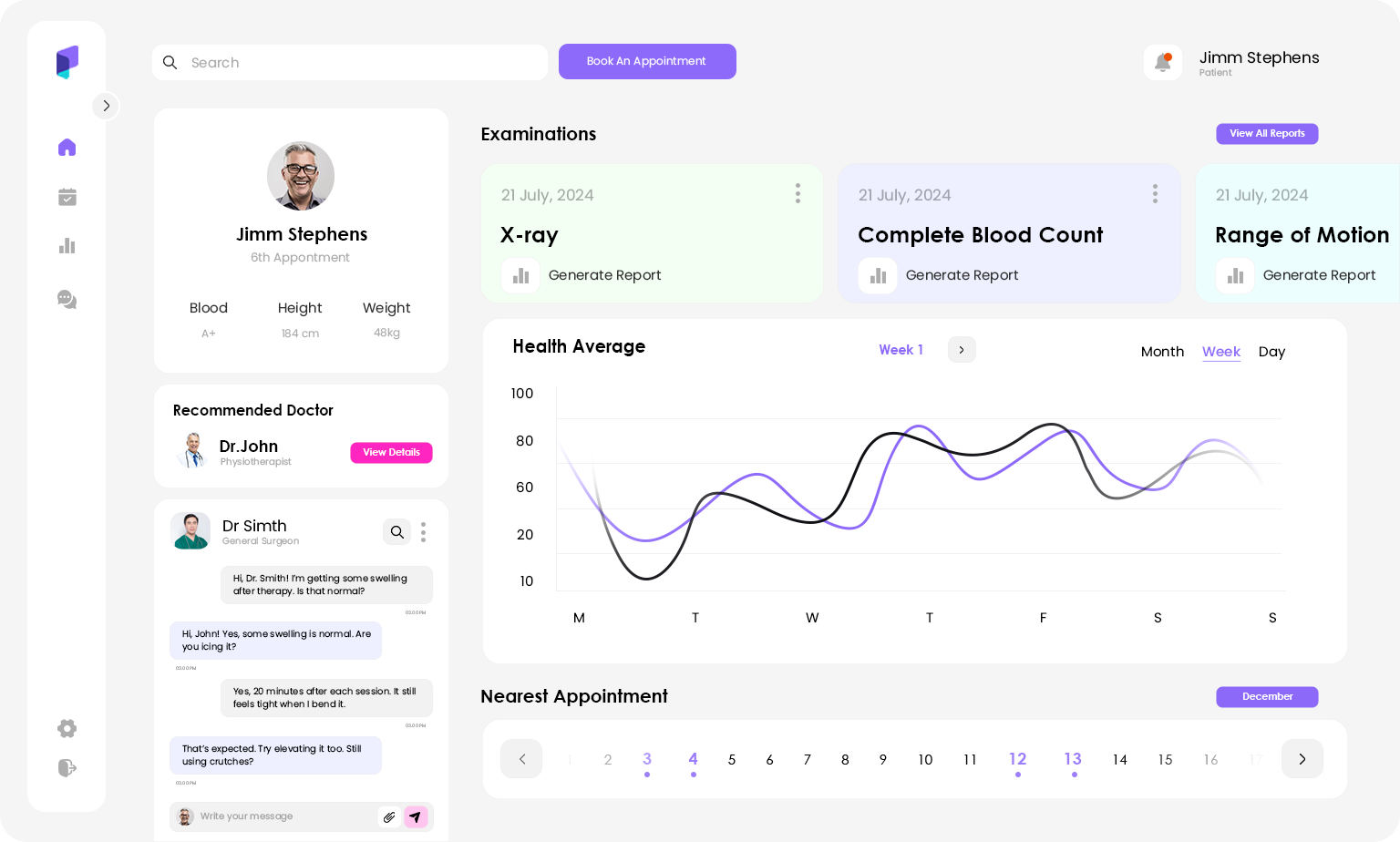
Task: Search within Dr Simth chat
Action: [396, 532]
